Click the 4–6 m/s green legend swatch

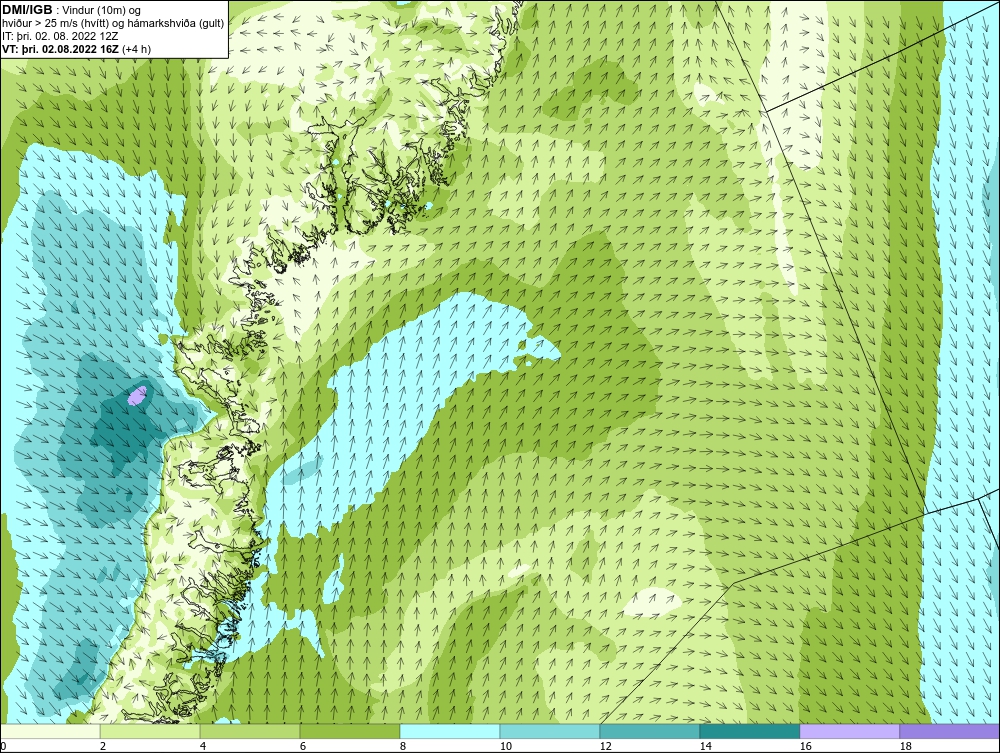250,731
